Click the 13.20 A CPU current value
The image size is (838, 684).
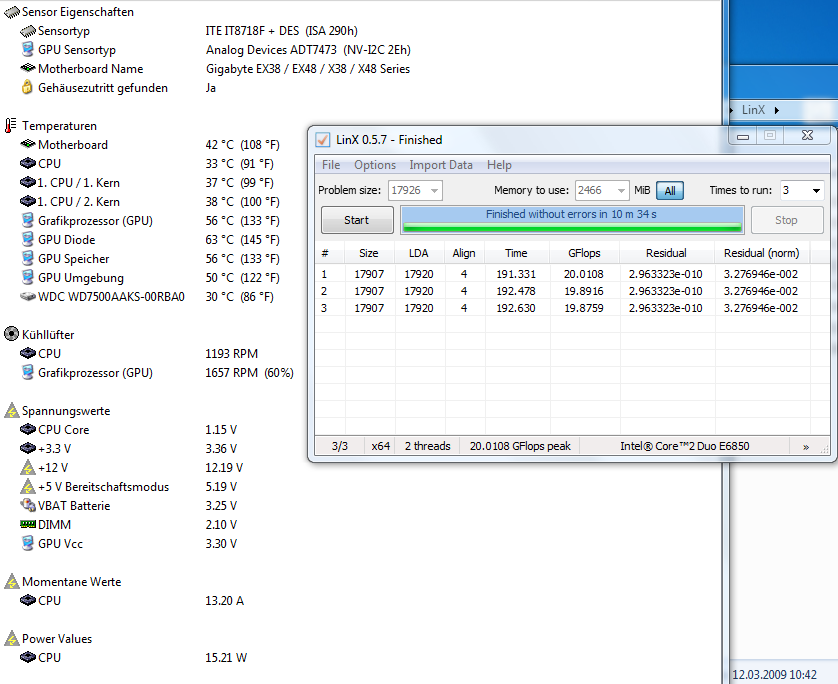click(224, 601)
